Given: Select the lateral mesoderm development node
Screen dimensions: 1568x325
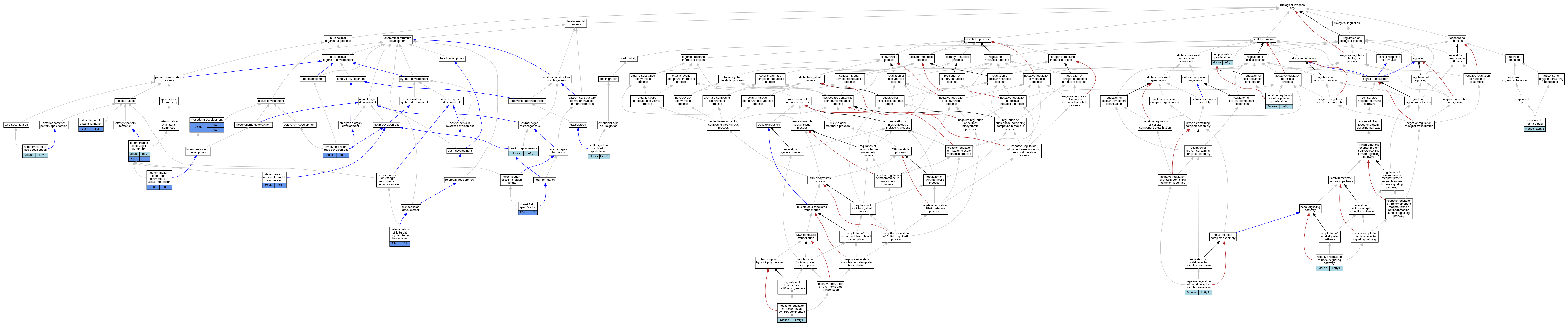Looking at the screenshot, I should coord(198,151).
